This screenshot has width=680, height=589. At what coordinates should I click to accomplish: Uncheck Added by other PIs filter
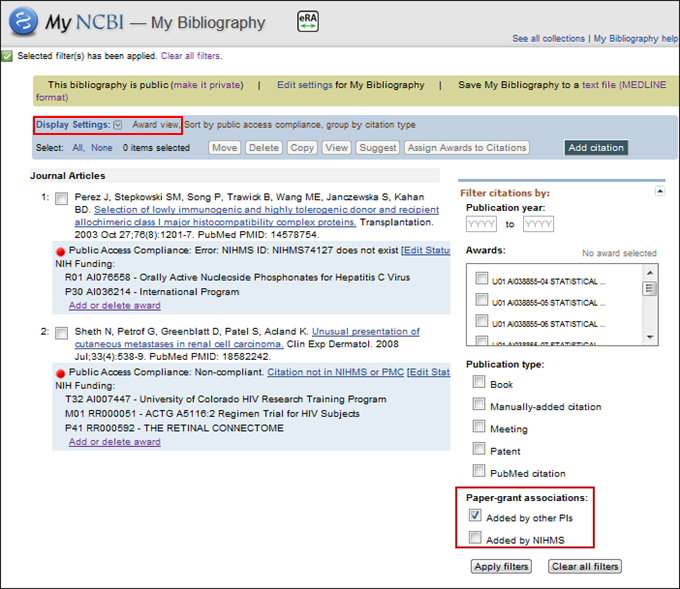(x=477, y=517)
